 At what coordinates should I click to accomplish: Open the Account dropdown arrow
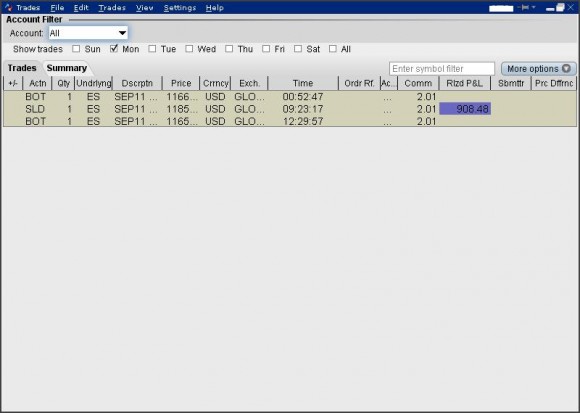tap(122, 33)
